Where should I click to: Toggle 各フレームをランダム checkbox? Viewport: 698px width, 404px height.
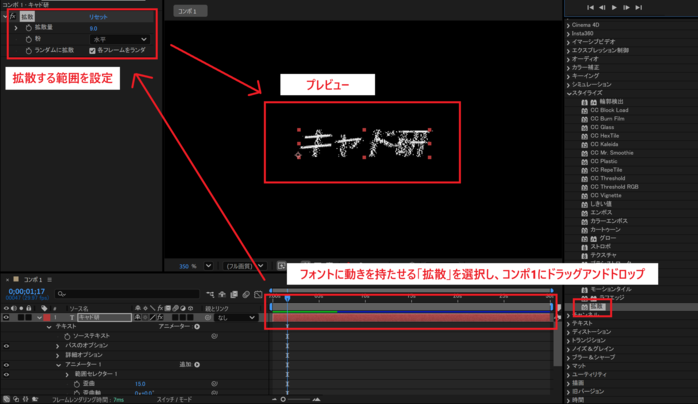tap(92, 51)
